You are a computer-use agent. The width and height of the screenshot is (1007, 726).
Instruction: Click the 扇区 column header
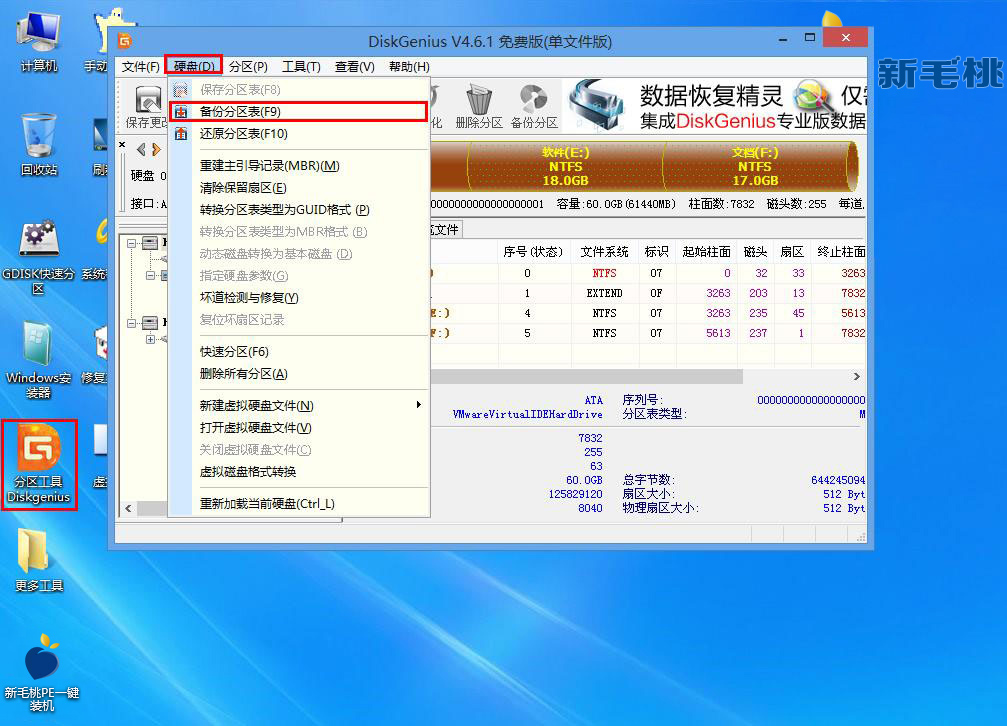pos(792,252)
